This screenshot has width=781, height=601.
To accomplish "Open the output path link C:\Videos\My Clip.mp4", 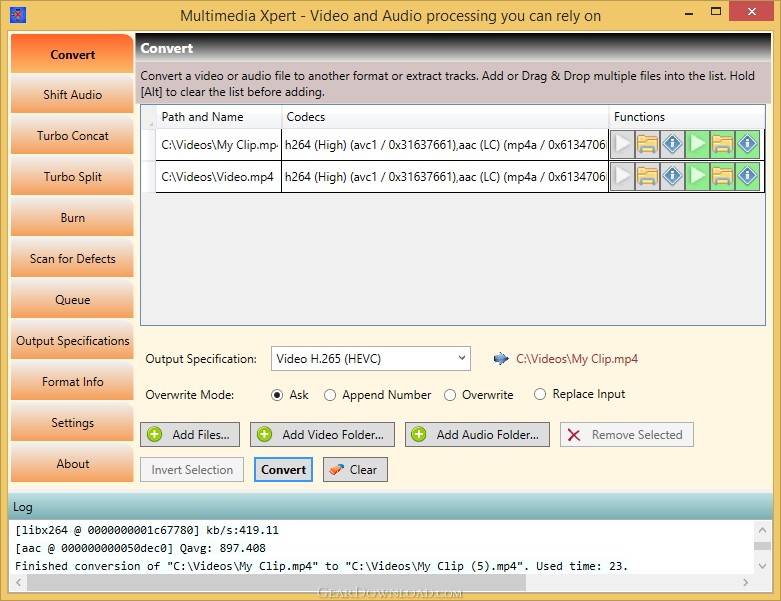I will (x=577, y=359).
